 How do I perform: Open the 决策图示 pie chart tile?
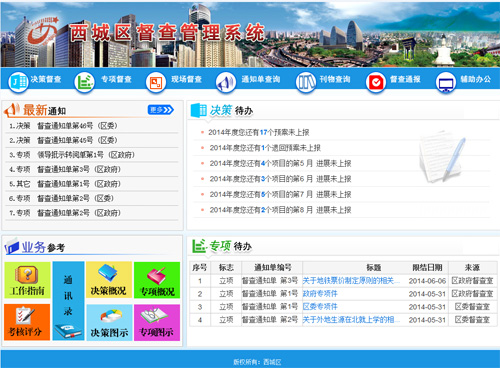(109, 322)
